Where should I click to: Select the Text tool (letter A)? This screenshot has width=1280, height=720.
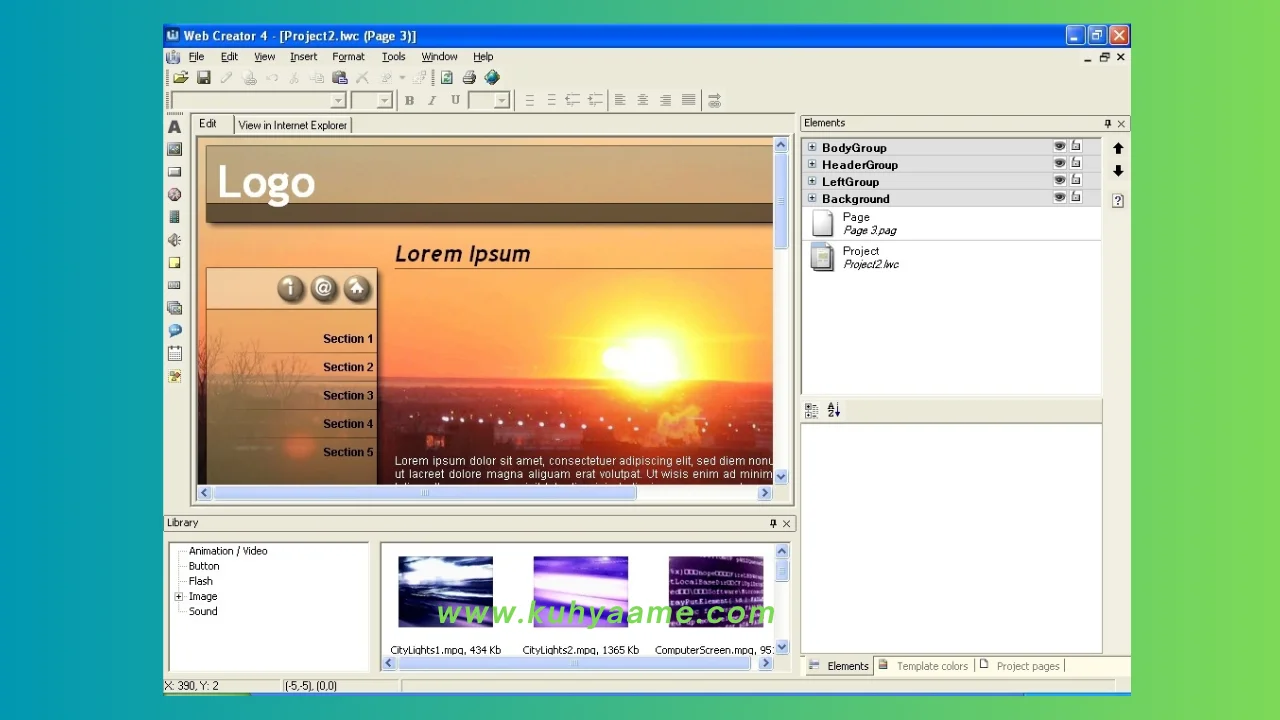175,127
